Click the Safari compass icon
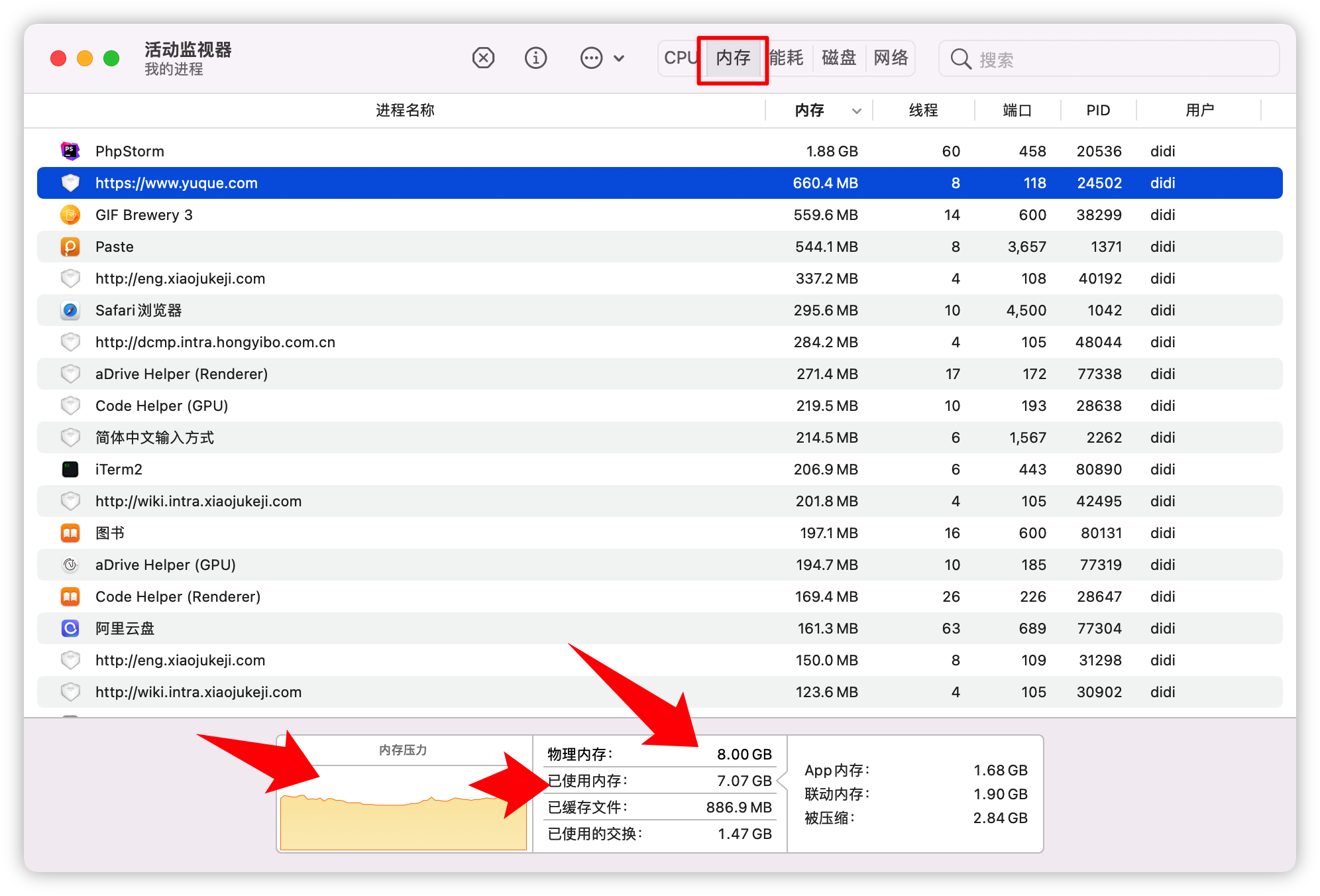The width and height of the screenshot is (1320, 896). (70, 310)
